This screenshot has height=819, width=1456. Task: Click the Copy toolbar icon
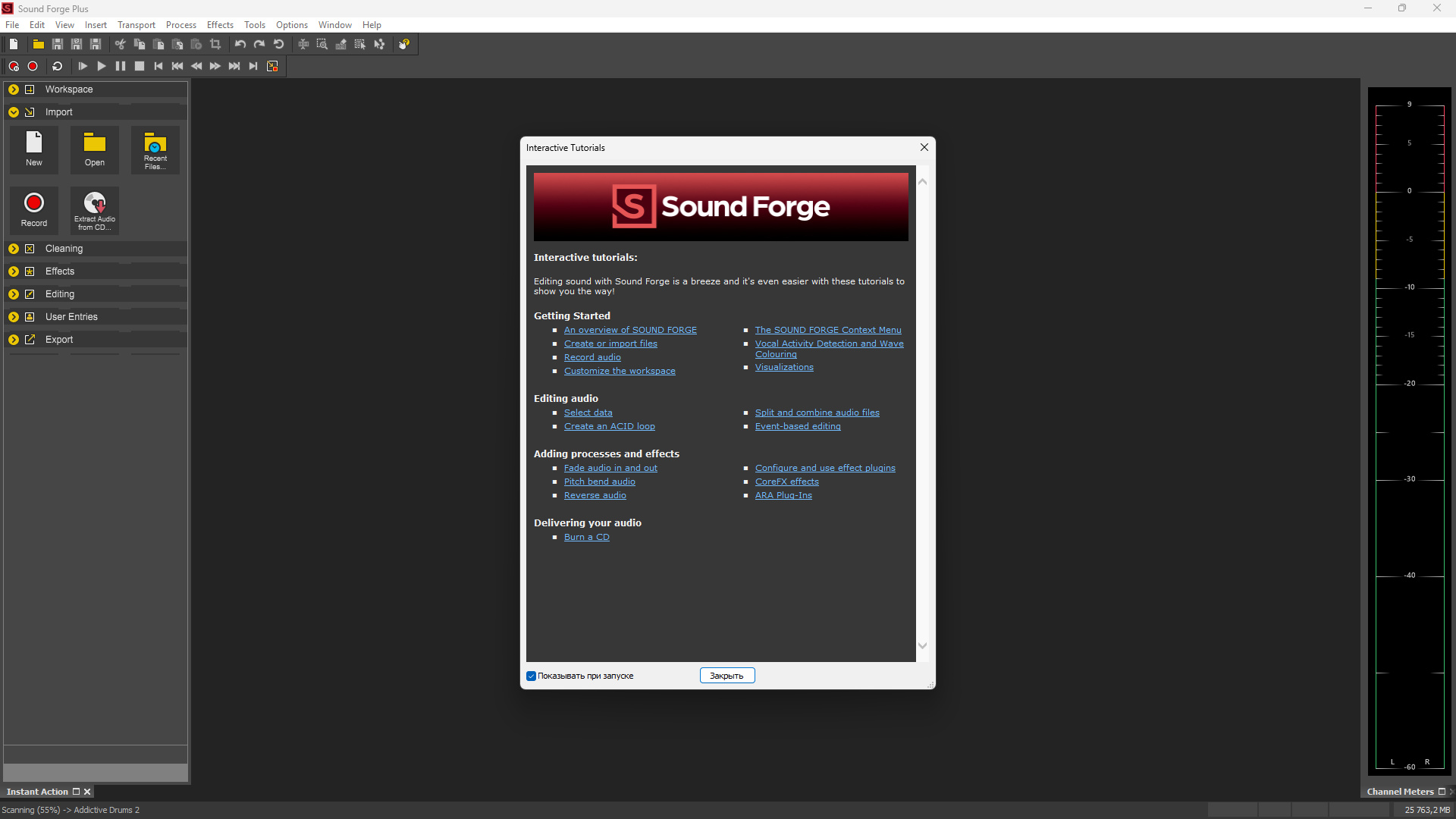[x=139, y=44]
